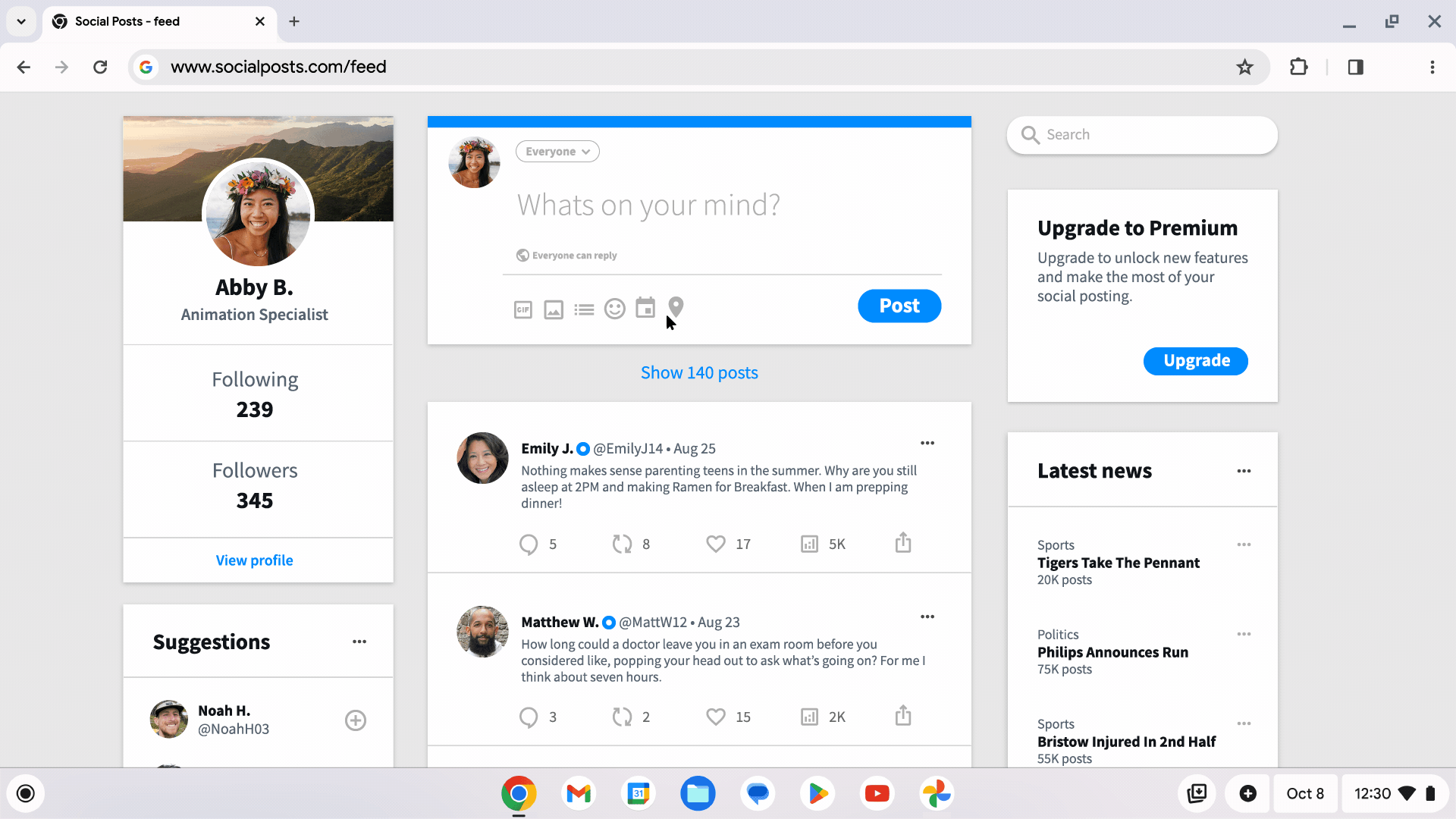Open the View profile link
The height and width of the screenshot is (819, 1456).
click(254, 560)
